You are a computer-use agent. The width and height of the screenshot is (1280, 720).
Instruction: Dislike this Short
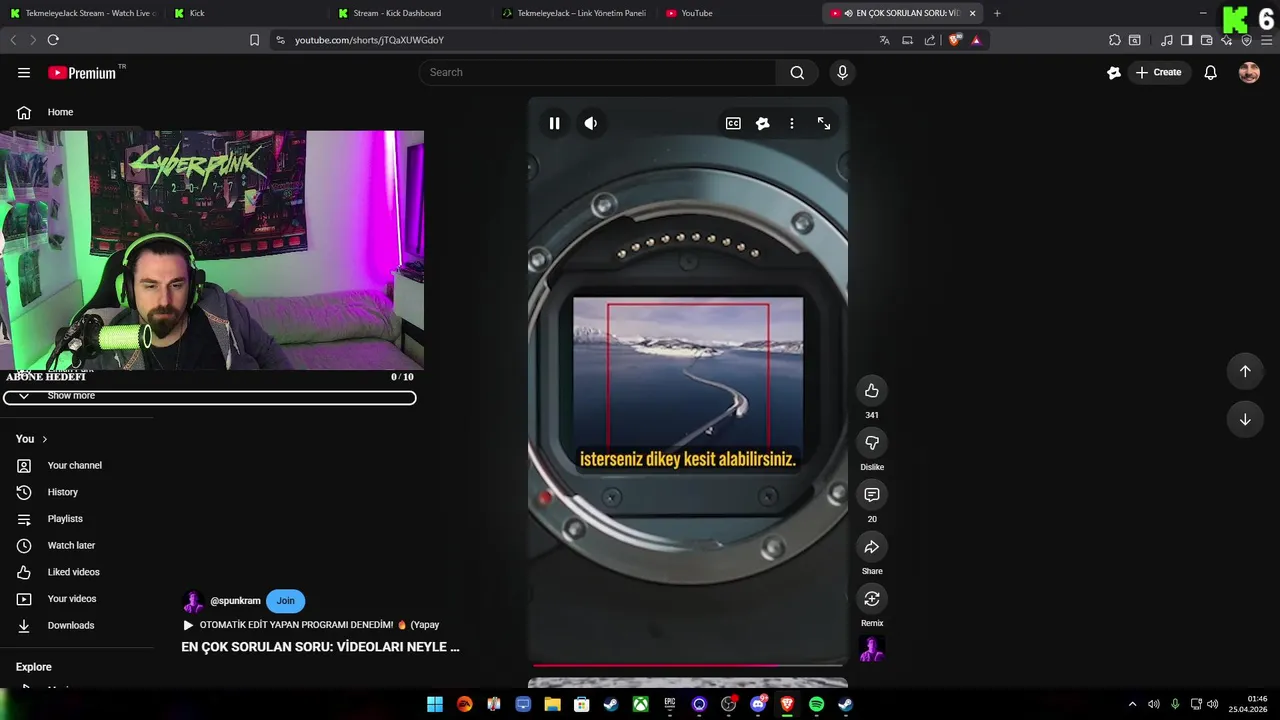point(872,442)
